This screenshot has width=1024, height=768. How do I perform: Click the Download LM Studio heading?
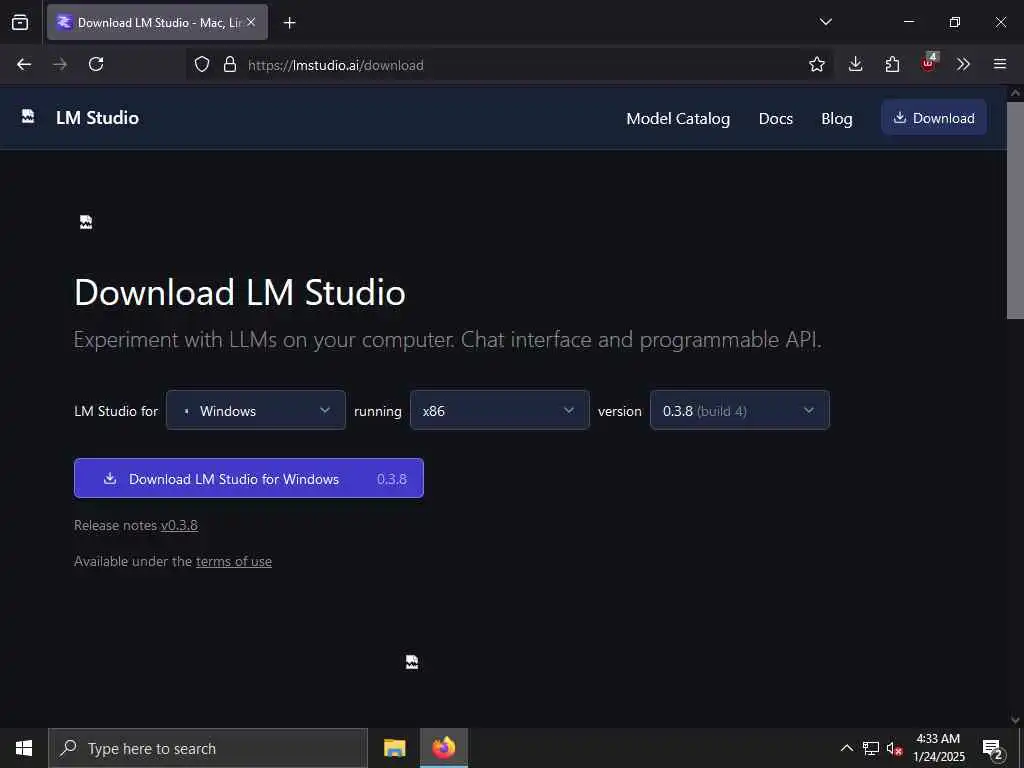[240, 292]
